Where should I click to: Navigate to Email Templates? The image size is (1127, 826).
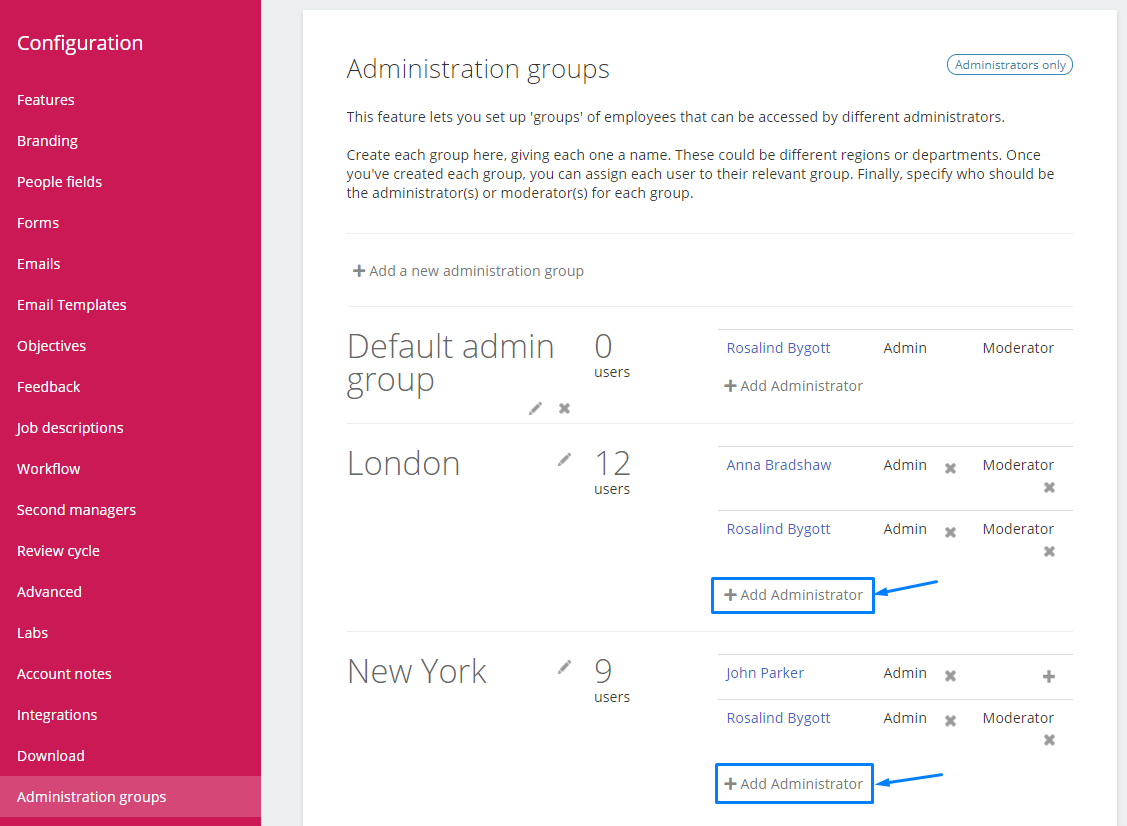pyautogui.click(x=72, y=305)
